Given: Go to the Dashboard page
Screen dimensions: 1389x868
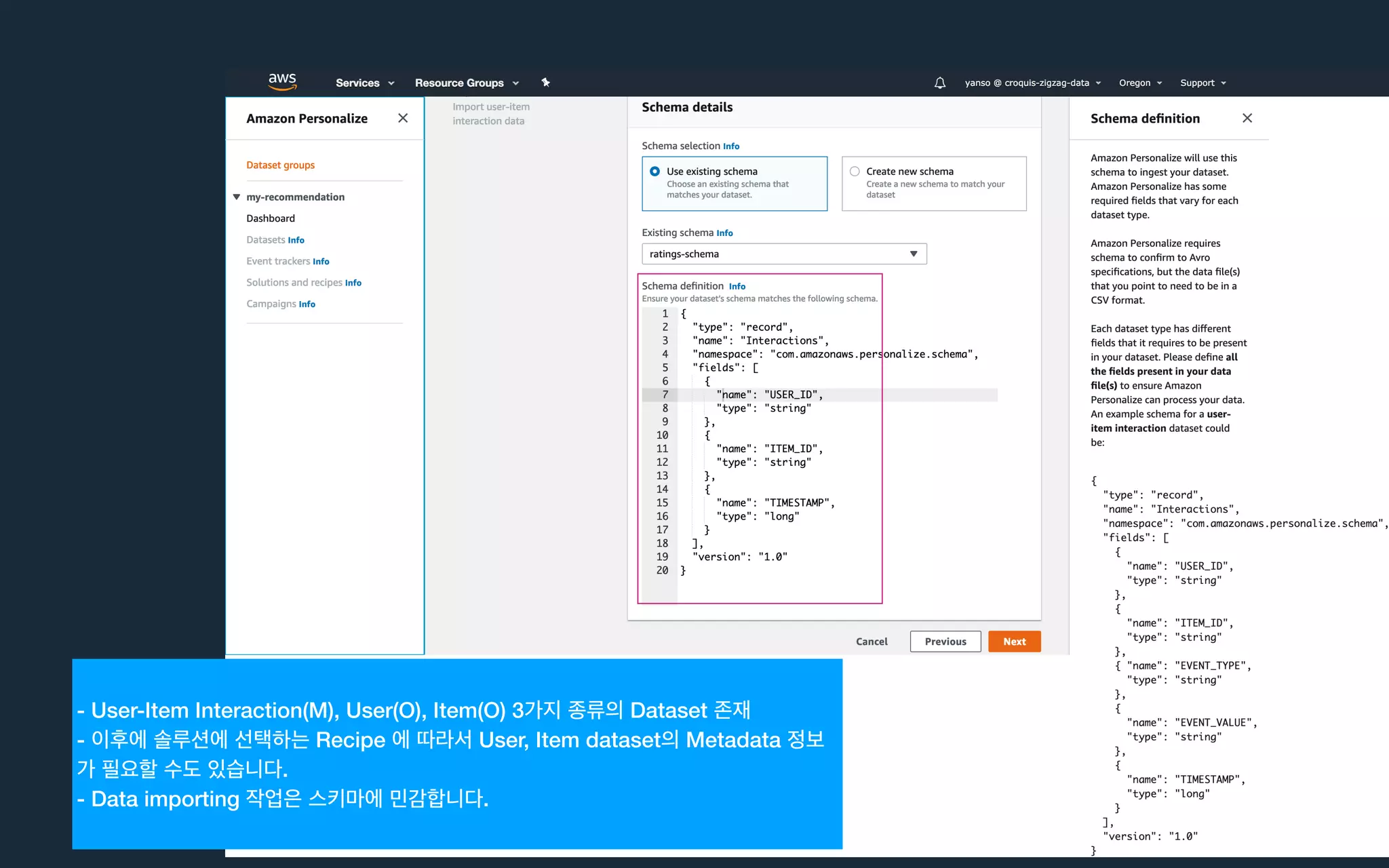Looking at the screenshot, I should tap(271, 218).
